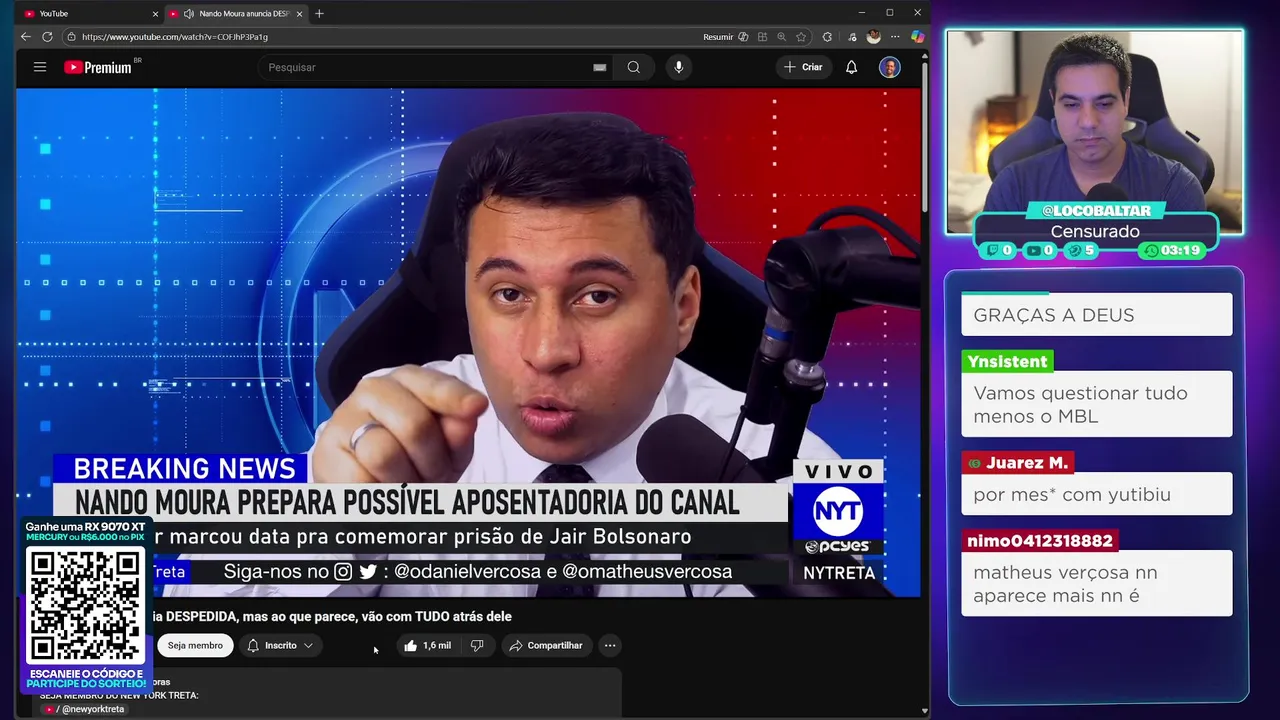The width and height of the screenshot is (1280, 720).
Task: Switch to the YouTube tab
Action: [90, 14]
